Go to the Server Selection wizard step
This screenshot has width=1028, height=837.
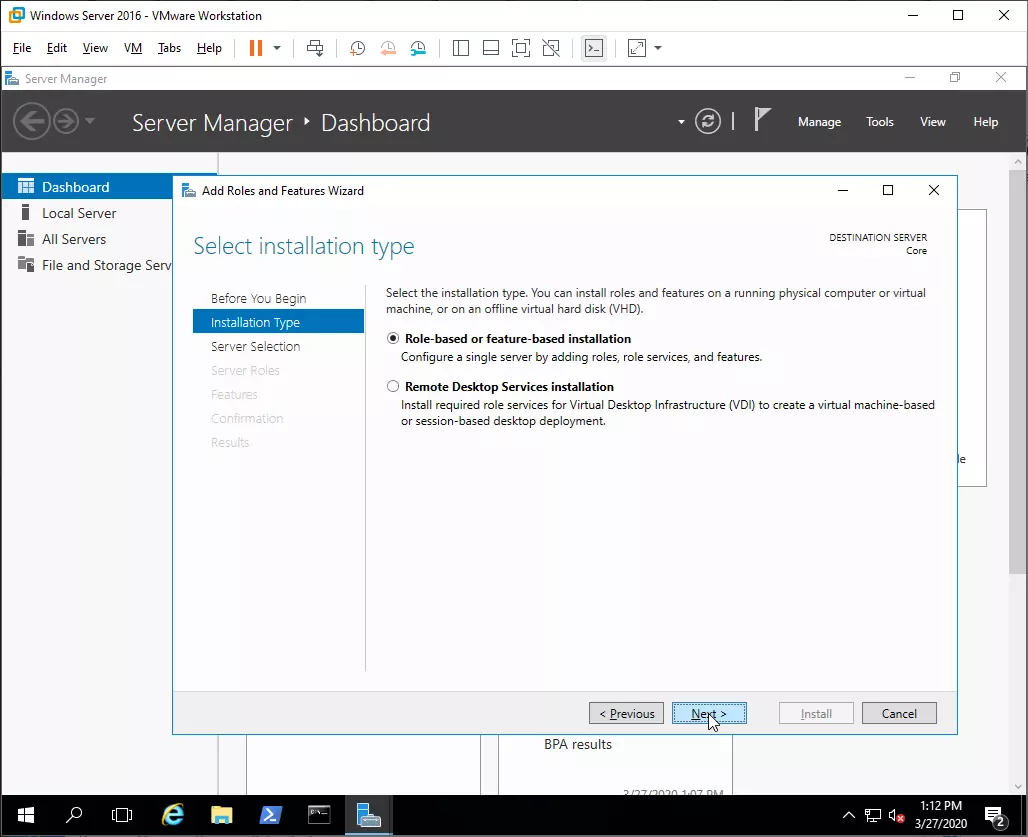pyautogui.click(x=255, y=347)
